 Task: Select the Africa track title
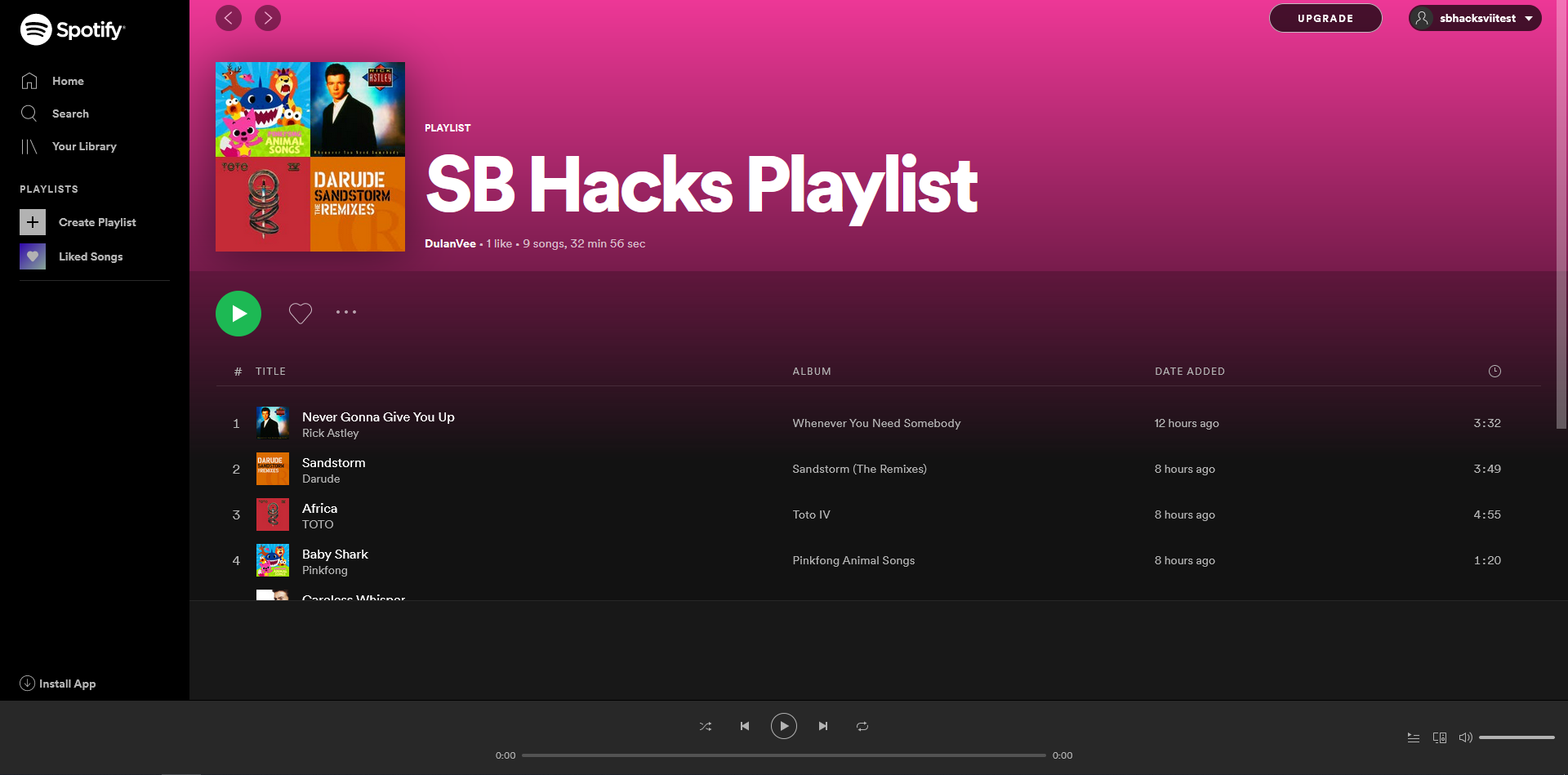pyautogui.click(x=319, y=508)
